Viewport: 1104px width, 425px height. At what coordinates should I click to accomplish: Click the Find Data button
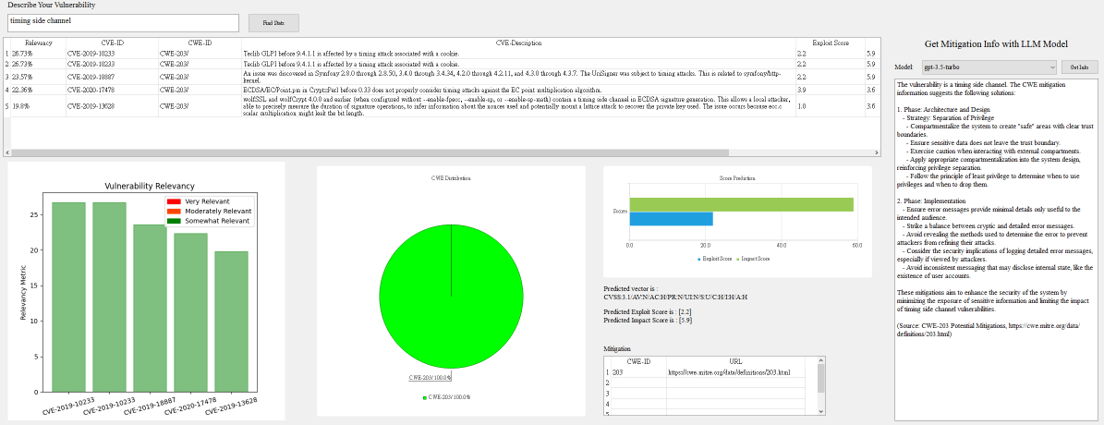click(274, 23)
